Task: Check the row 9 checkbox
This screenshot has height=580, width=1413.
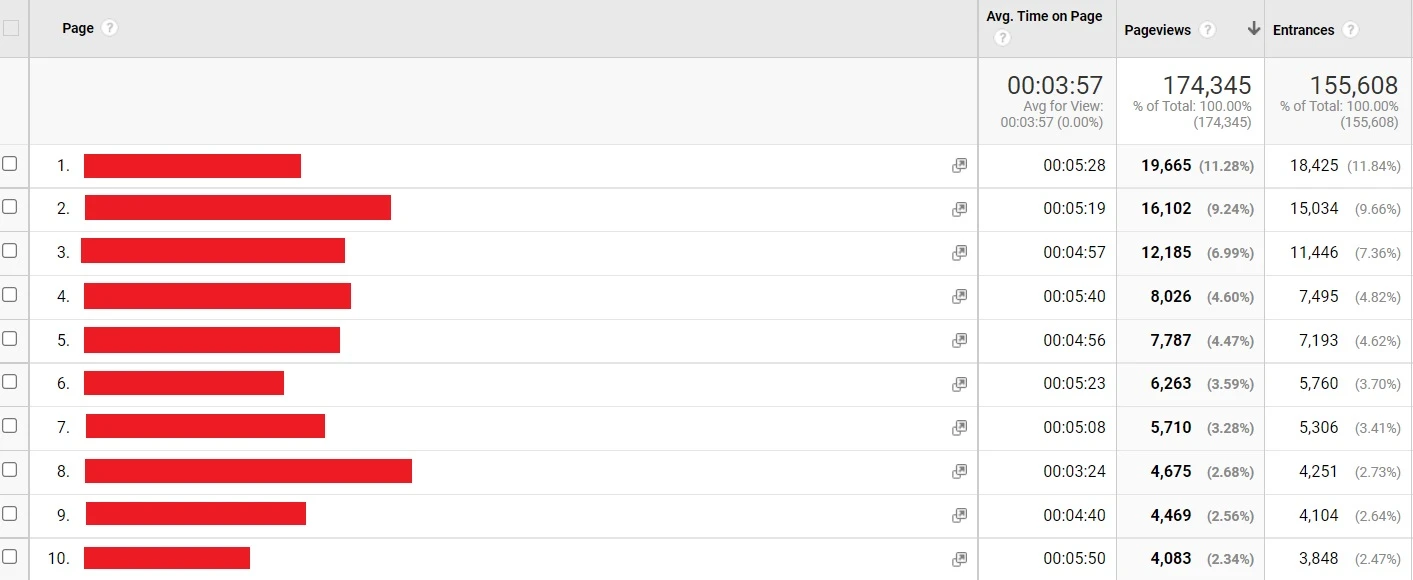Action: [10, 514]
